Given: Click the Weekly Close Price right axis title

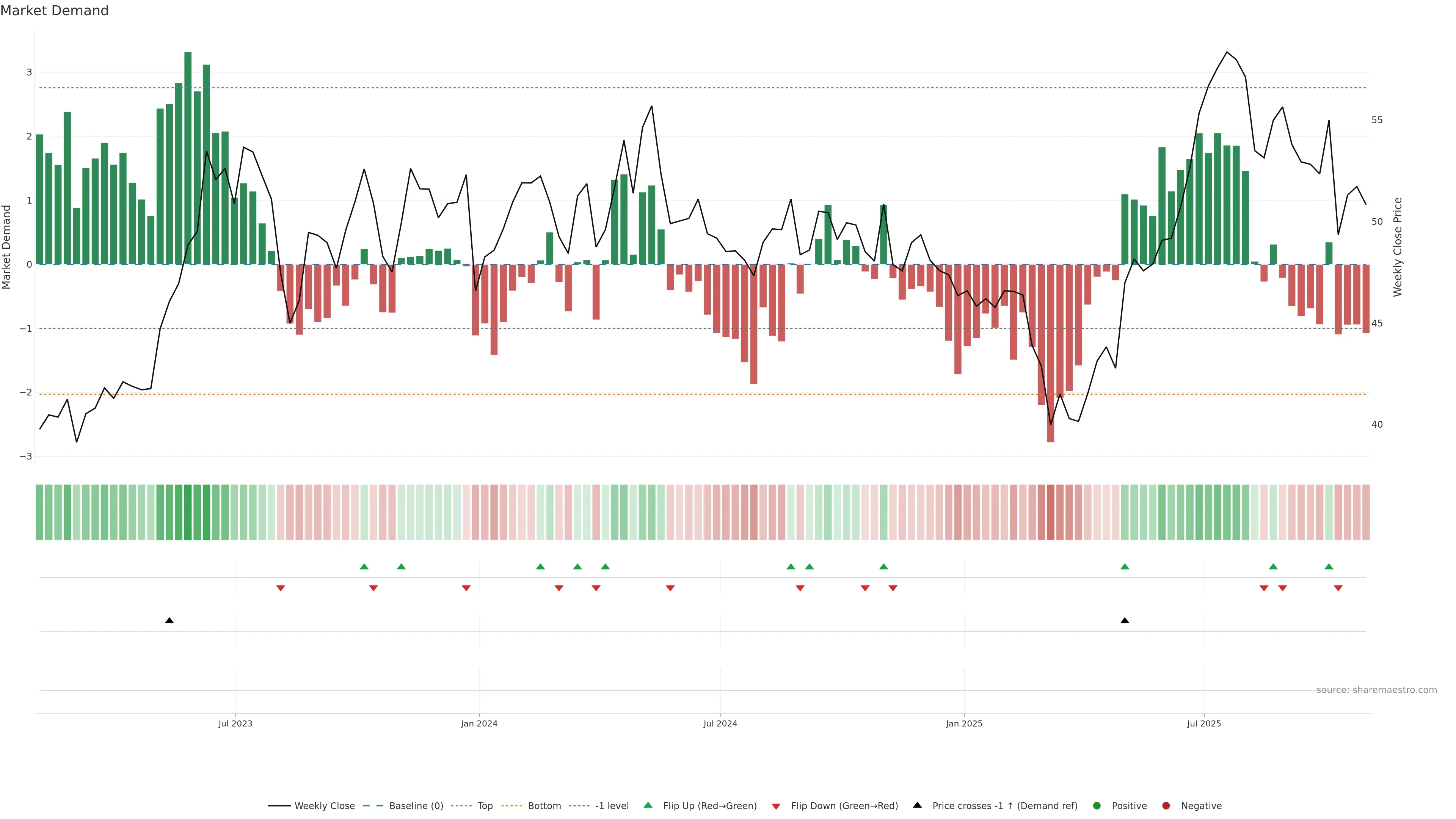Looking at the screenshot, I should coord(1397,247).
